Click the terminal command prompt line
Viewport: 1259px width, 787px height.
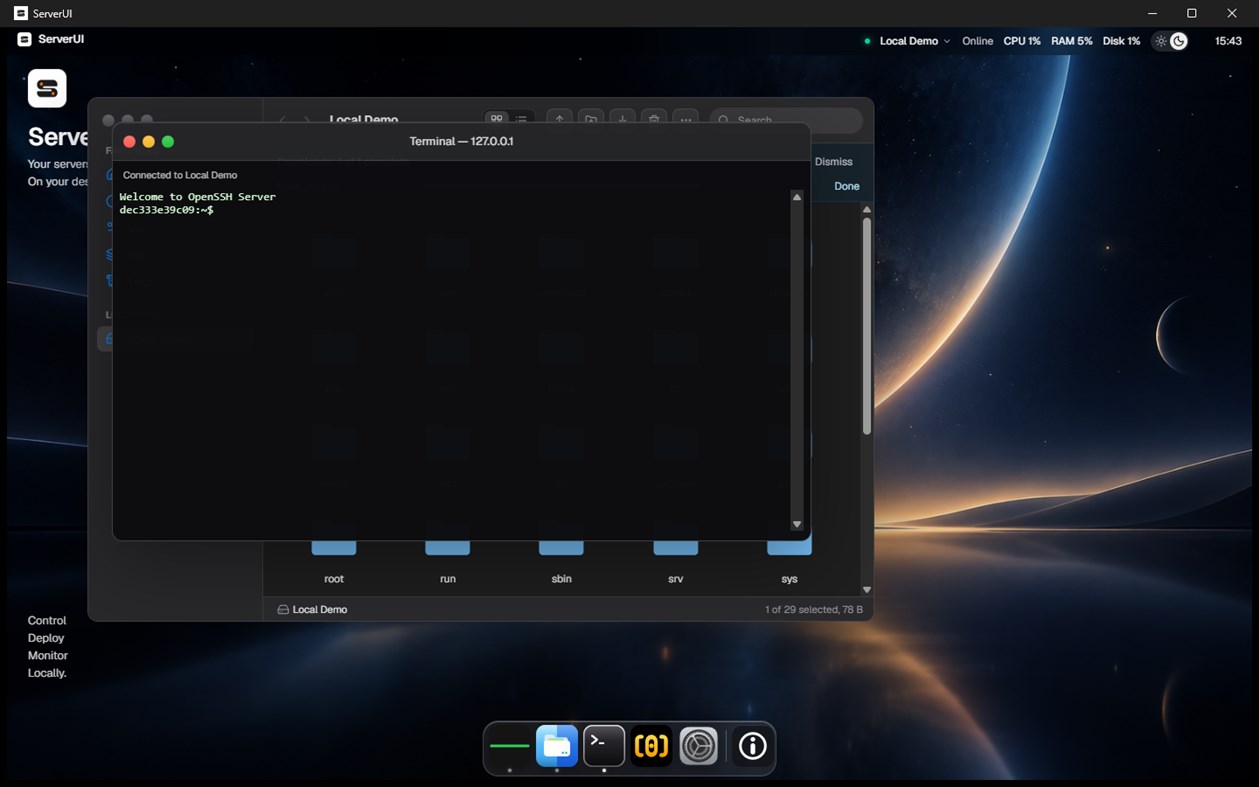click(x=166, y=210)
